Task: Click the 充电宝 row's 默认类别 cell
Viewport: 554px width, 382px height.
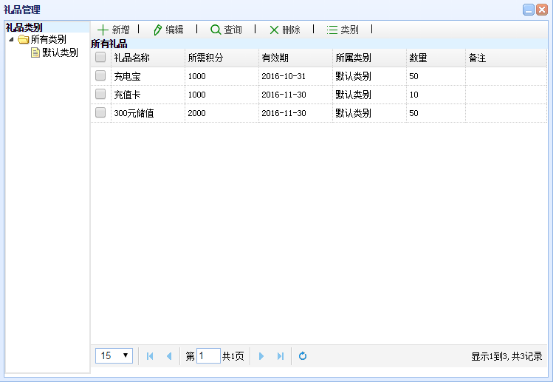Action: click(x=369, y=76)
